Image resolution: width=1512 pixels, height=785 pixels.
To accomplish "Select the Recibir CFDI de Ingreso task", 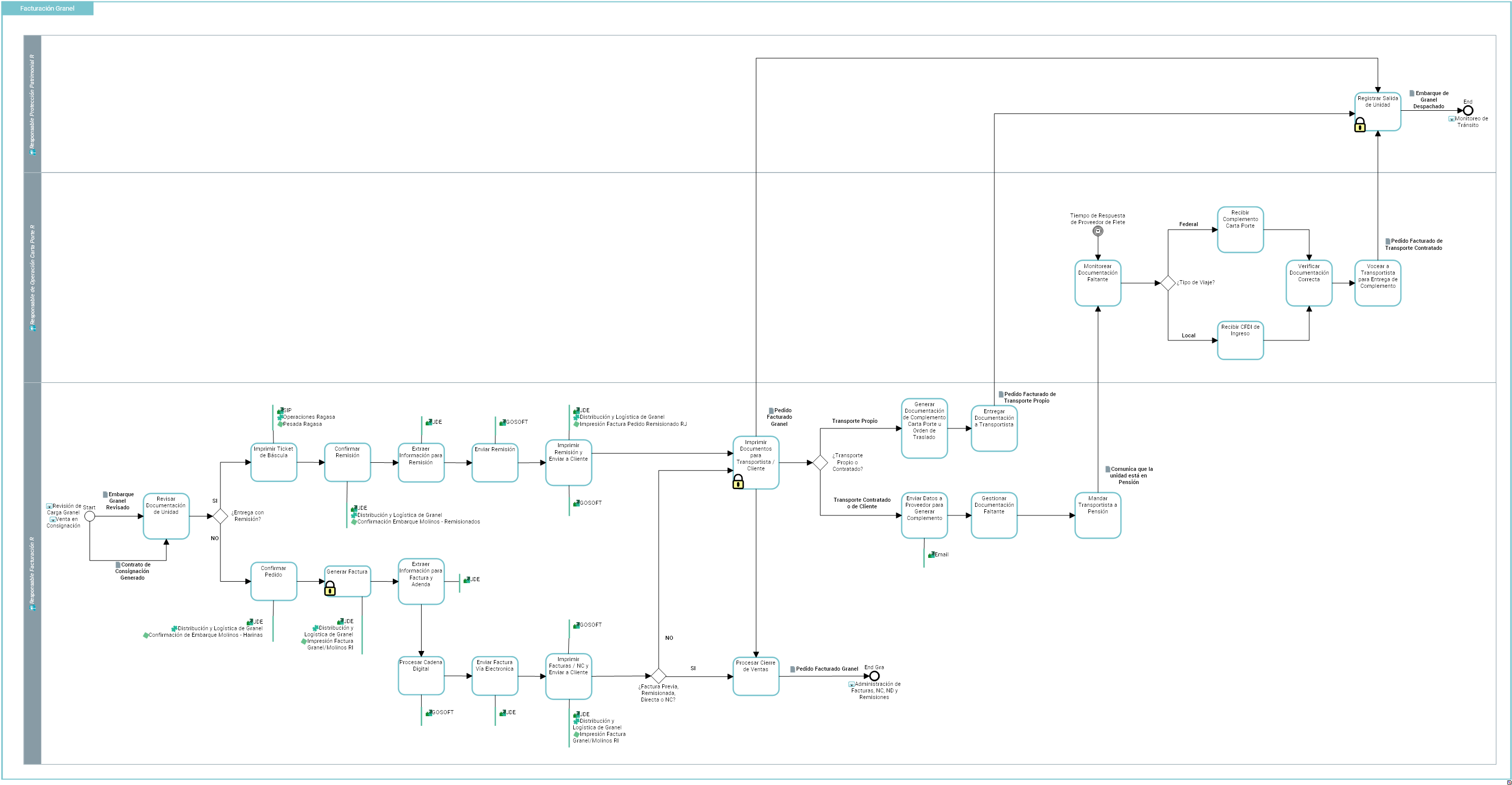I will tap(1240, 340).
